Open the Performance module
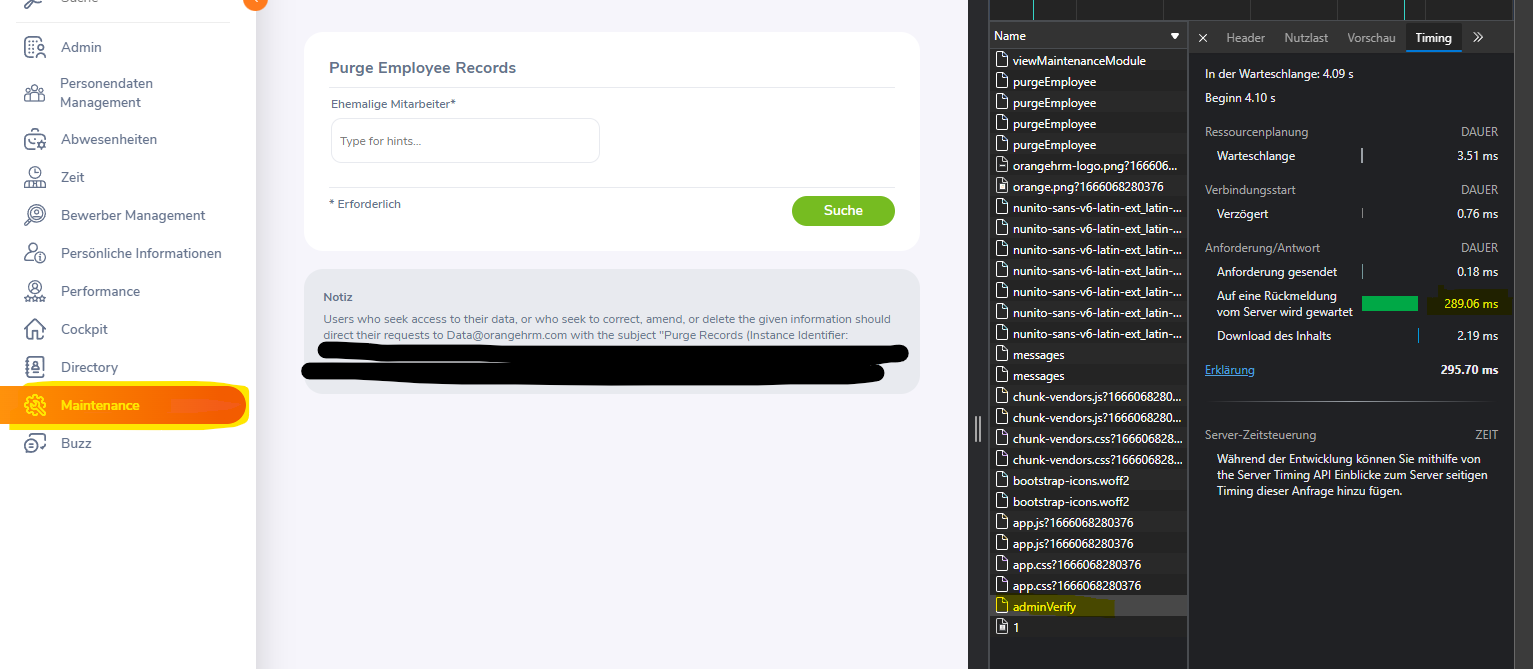This screenshot has height=669, width=1533. pyautogui.click(x=34, y=290)
